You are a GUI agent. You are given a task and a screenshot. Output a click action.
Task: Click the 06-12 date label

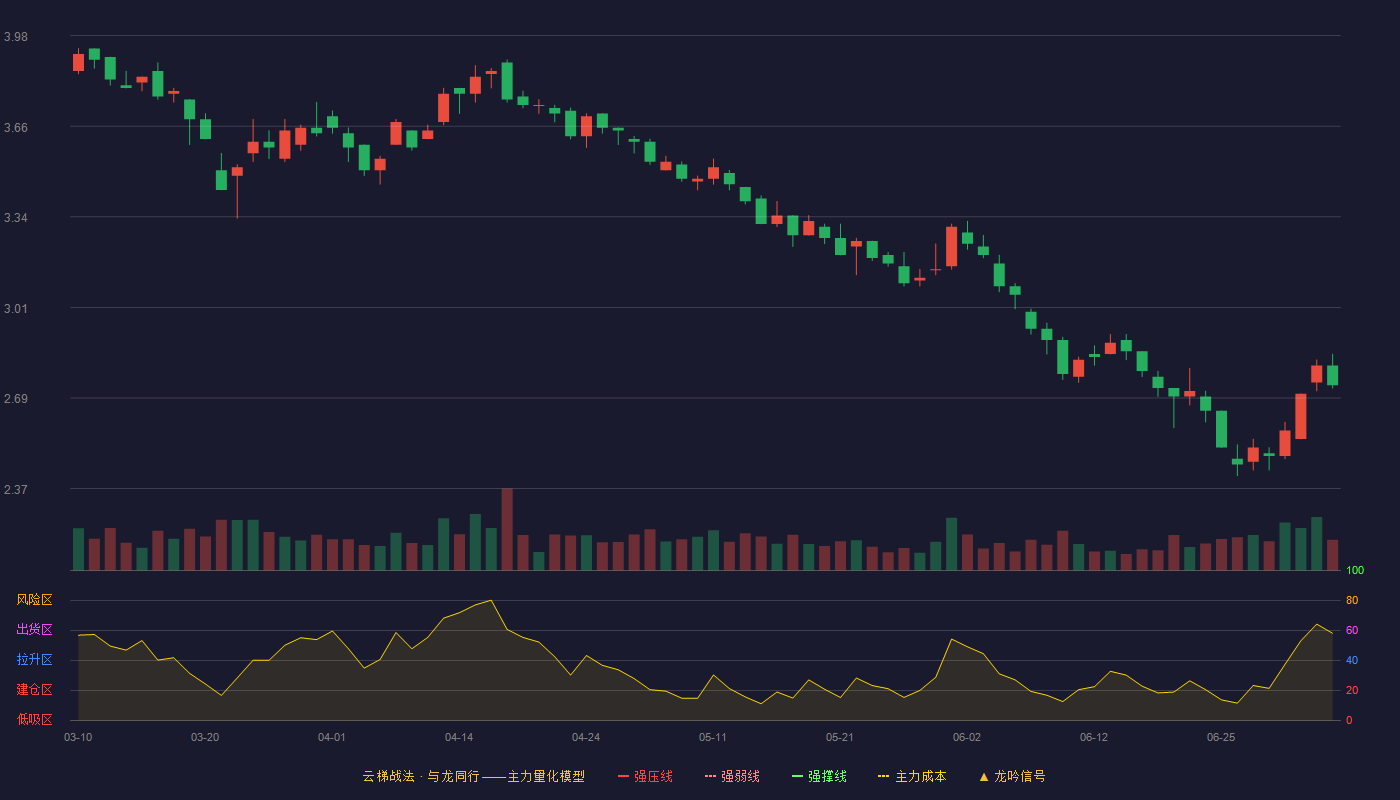[x=1094, y=737]
